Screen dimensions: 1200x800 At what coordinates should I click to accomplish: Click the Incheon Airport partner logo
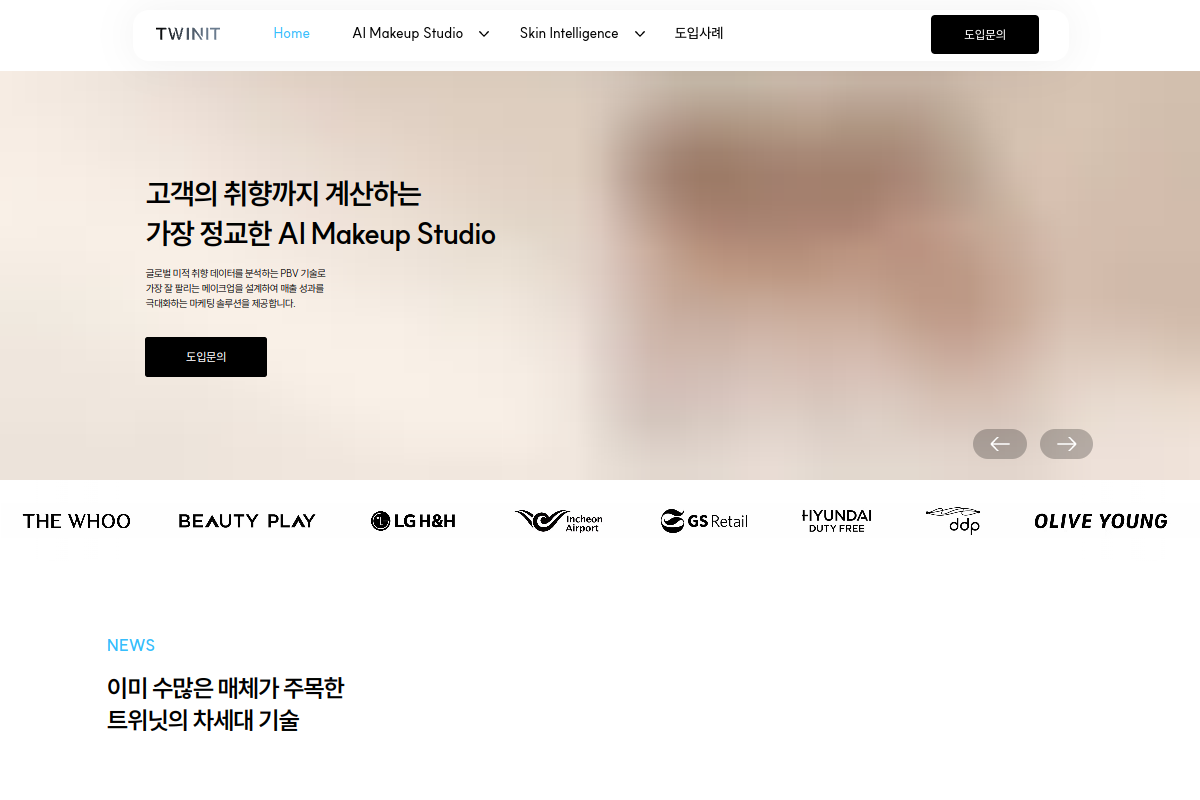click(559, 521)
